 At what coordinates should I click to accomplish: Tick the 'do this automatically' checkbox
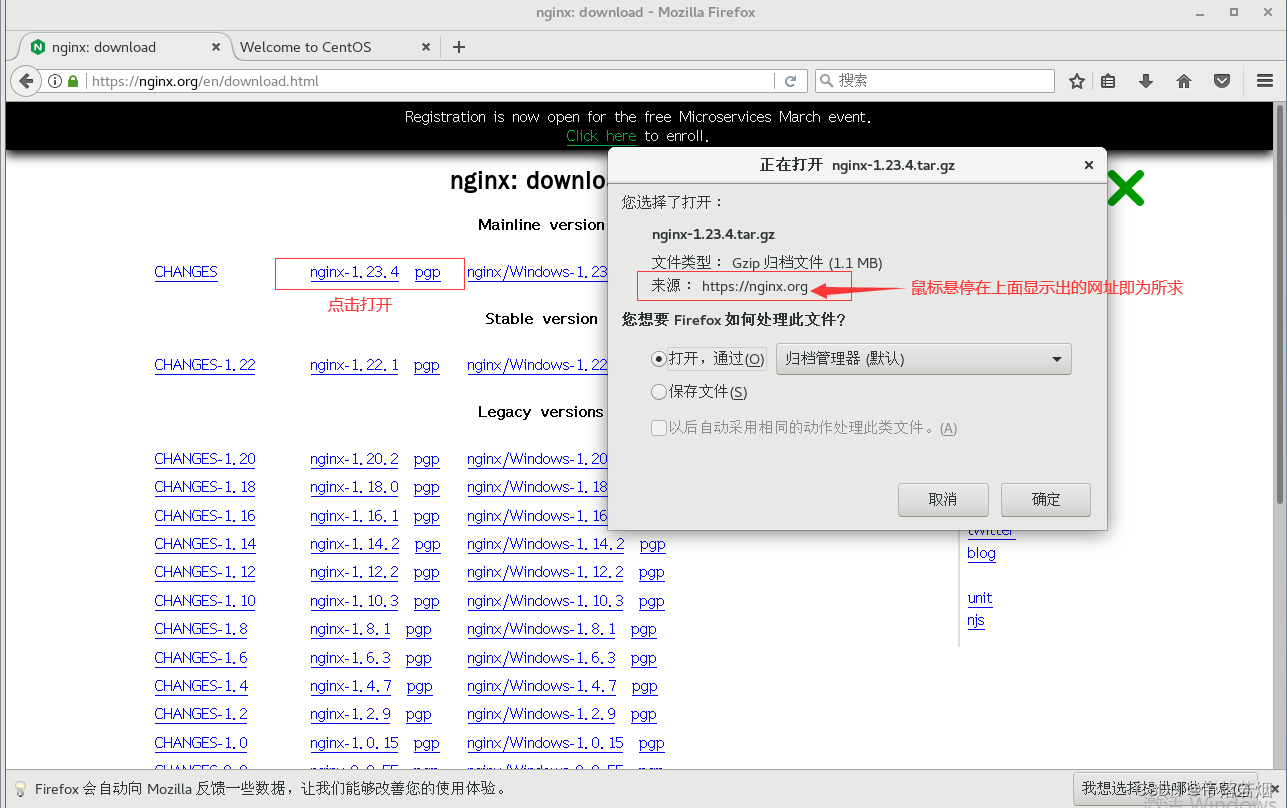tap(658, 428)
